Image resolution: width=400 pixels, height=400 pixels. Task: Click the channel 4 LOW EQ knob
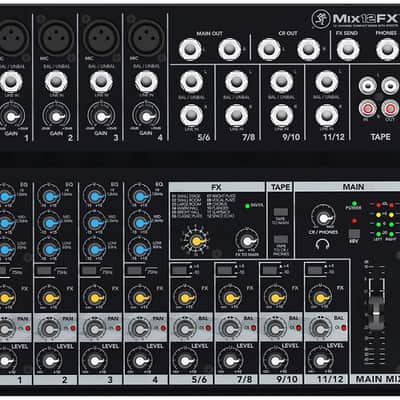[140, 249]
